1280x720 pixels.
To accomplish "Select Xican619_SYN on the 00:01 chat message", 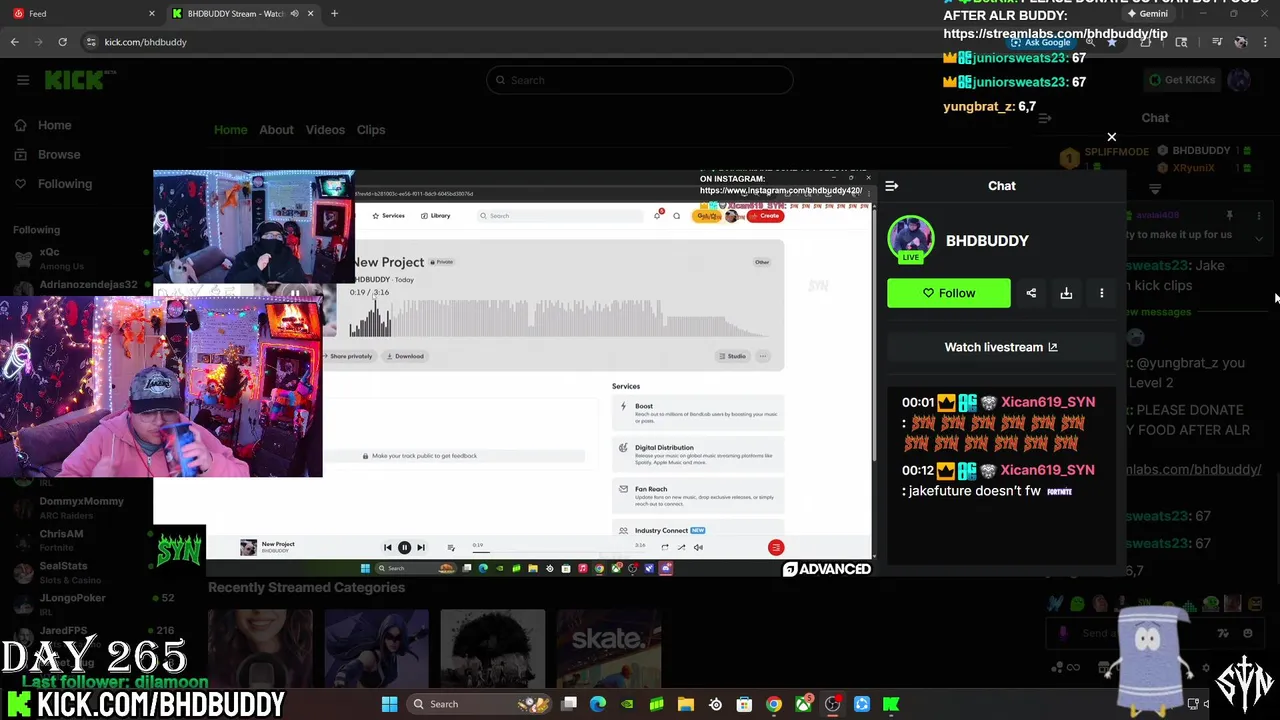I will (x=1048, y=402).
